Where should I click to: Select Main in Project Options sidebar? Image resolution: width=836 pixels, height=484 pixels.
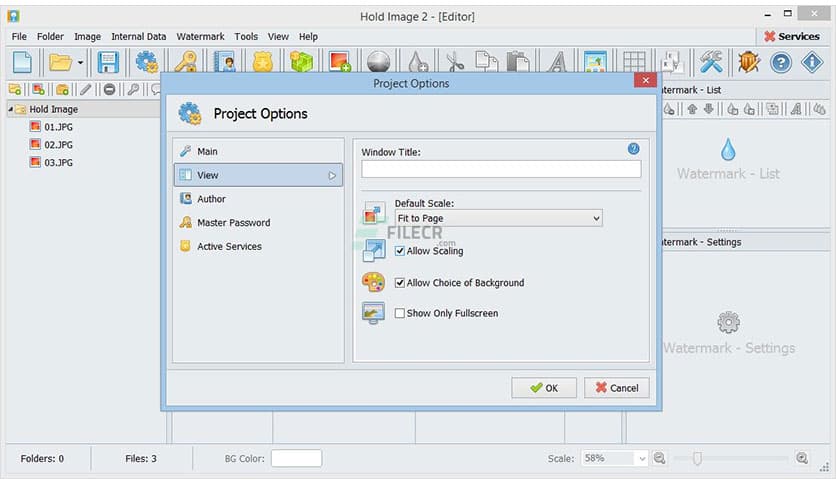258,151
